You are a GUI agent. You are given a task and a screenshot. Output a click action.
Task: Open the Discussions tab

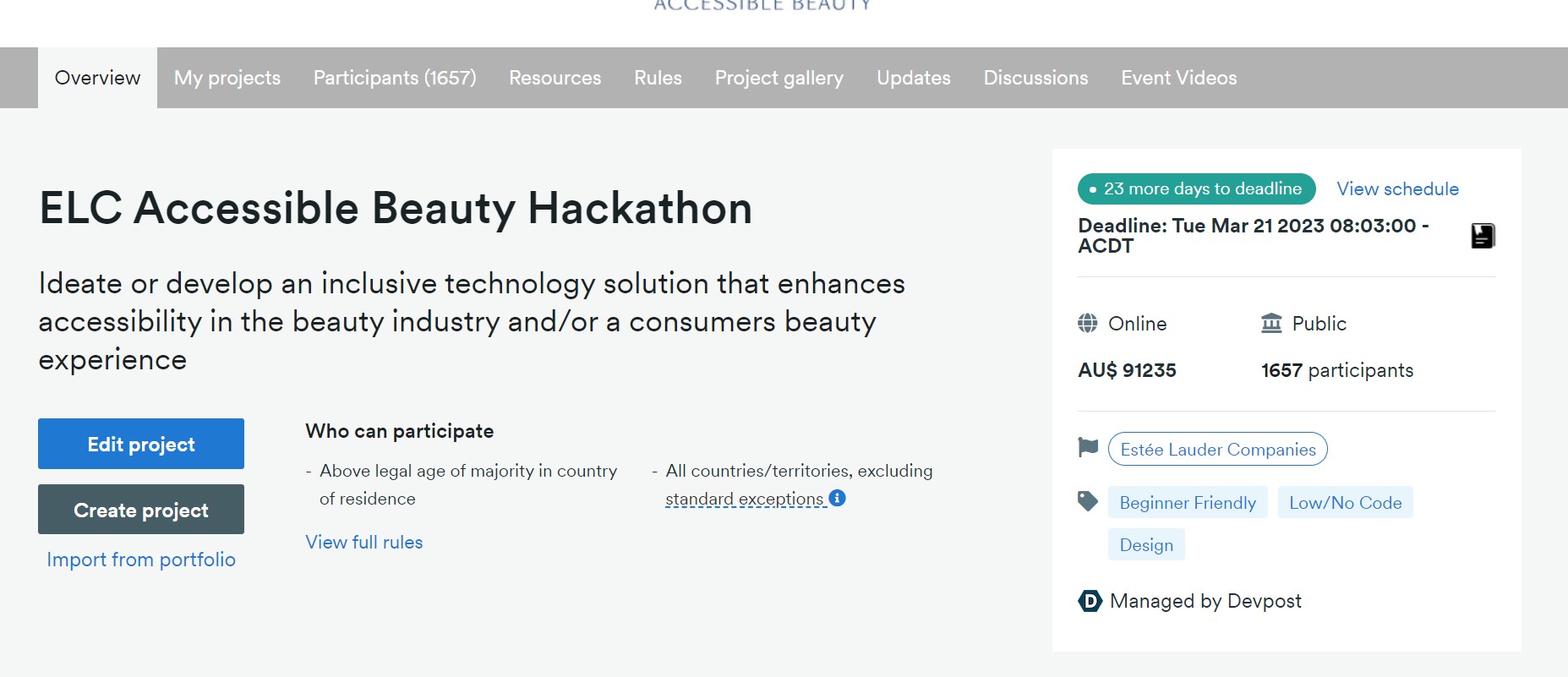point(1036,78)
